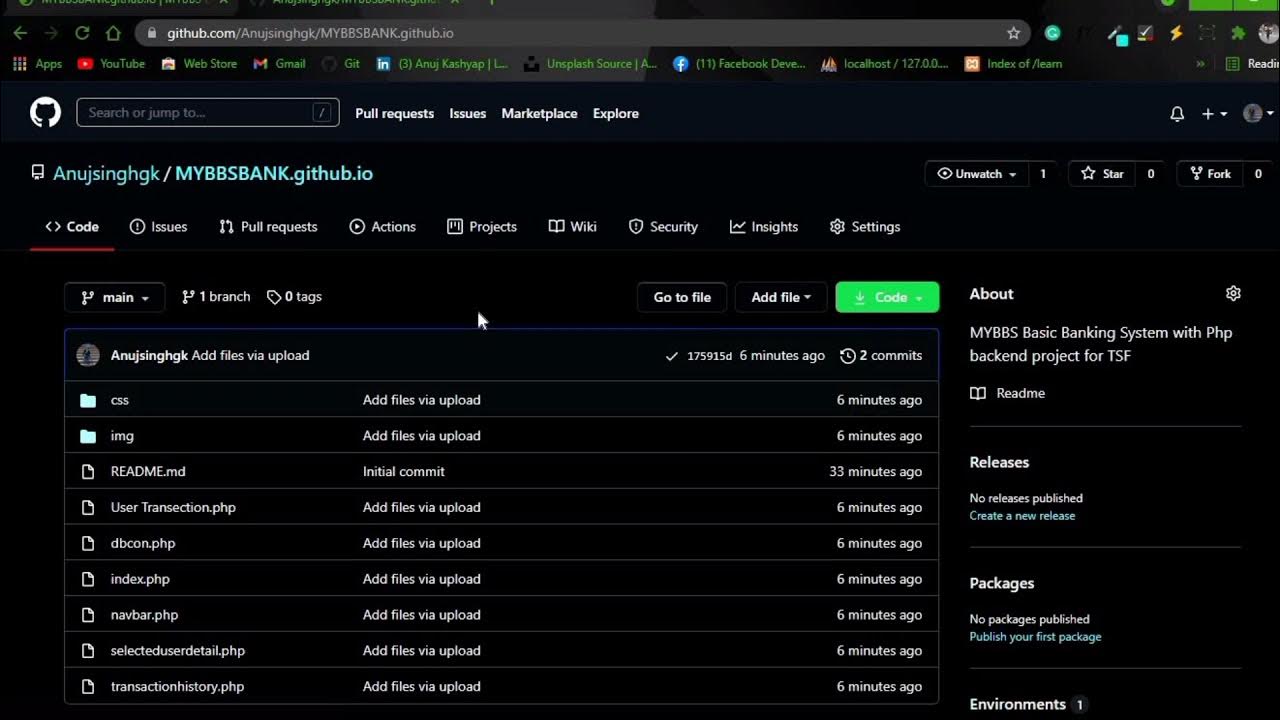Image resolution: width=1280 pixels, height=720 pixels.
Task: Open the user avatar menu
Action: tap(1257, 114)
